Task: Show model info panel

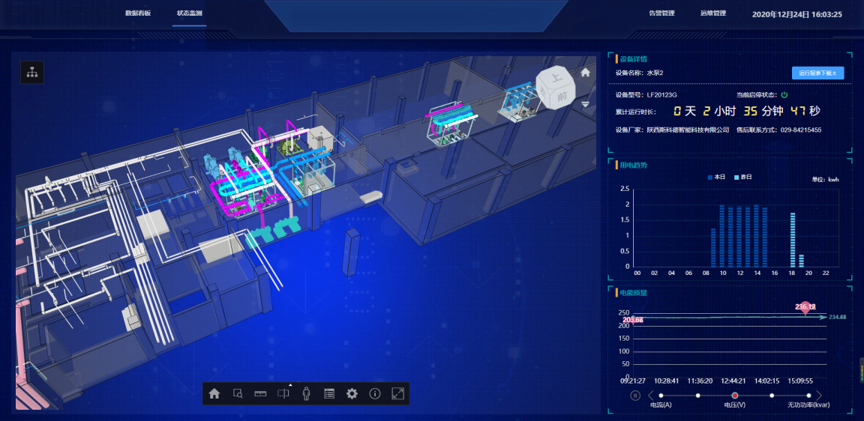Action: point(375,394)
